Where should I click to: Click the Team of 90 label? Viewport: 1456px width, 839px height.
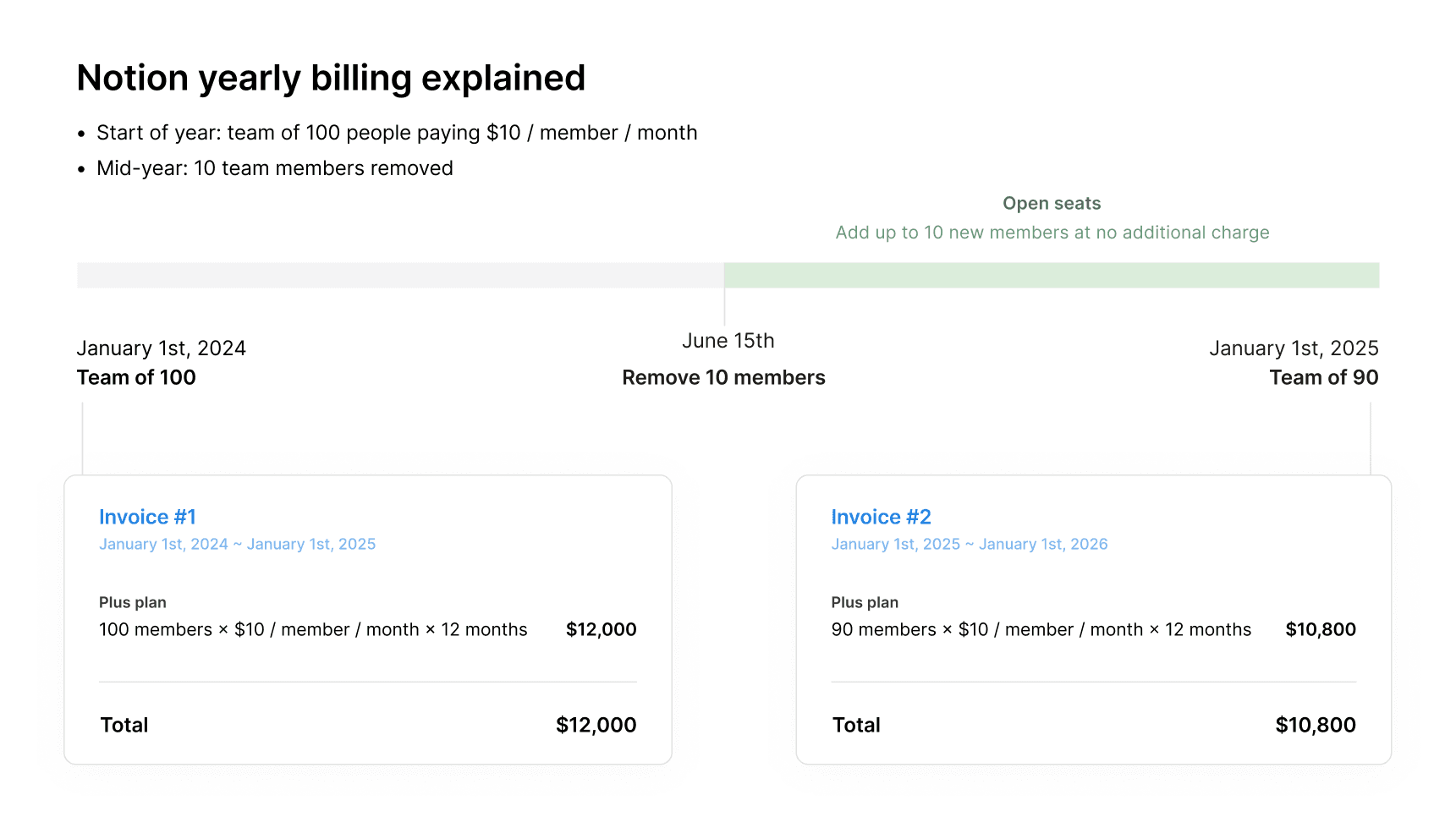(x=1323, y=377)
